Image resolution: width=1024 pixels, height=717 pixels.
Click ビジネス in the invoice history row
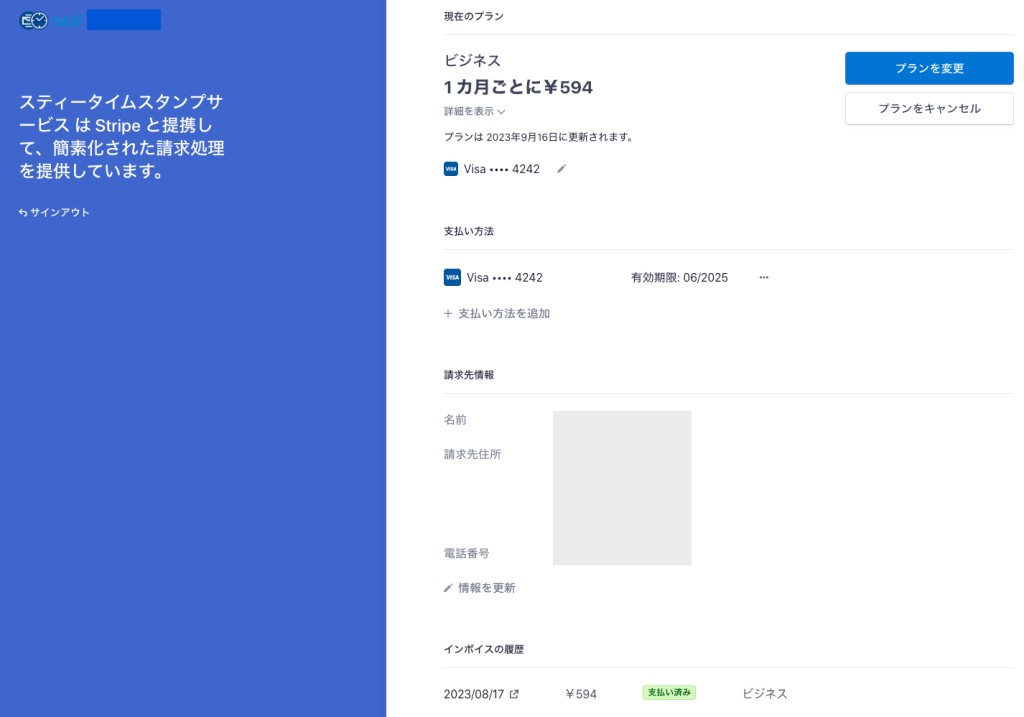(764, 693)
